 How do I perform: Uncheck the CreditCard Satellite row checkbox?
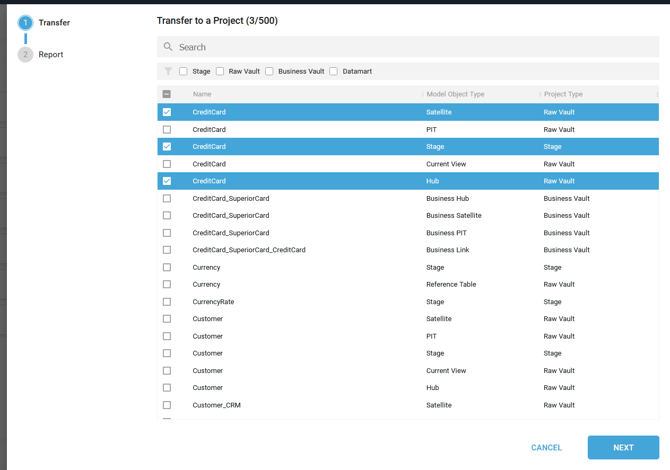point(167,112)
